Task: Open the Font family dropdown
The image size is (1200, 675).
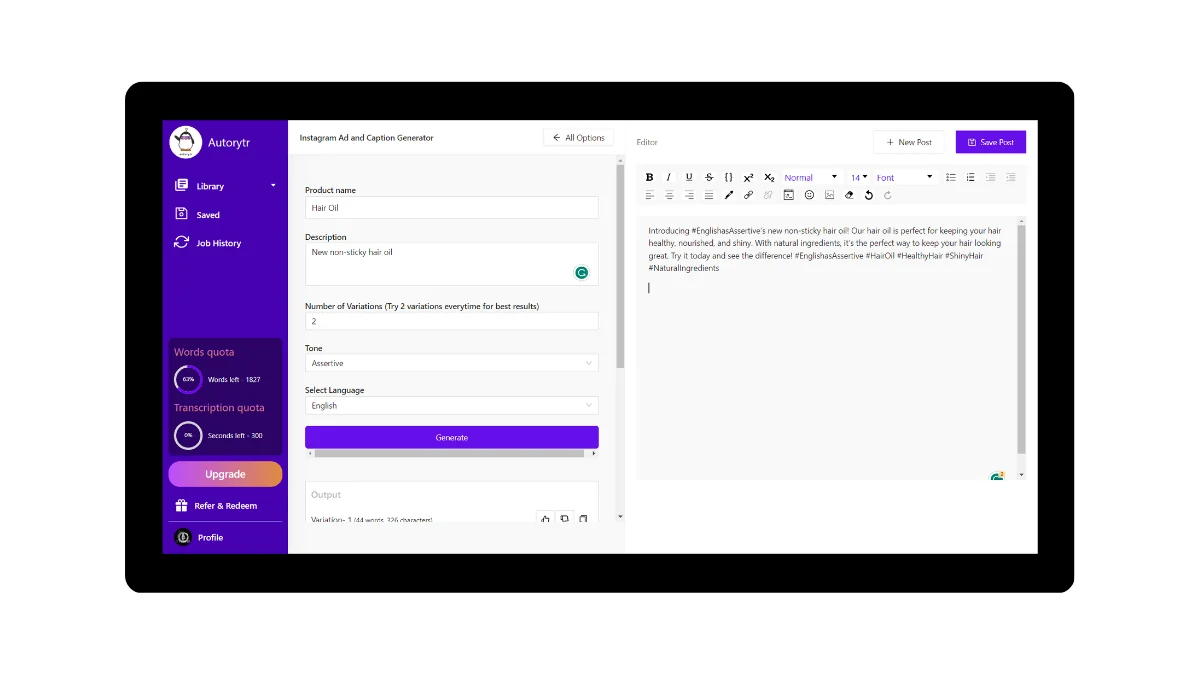Action: (905, 177)
